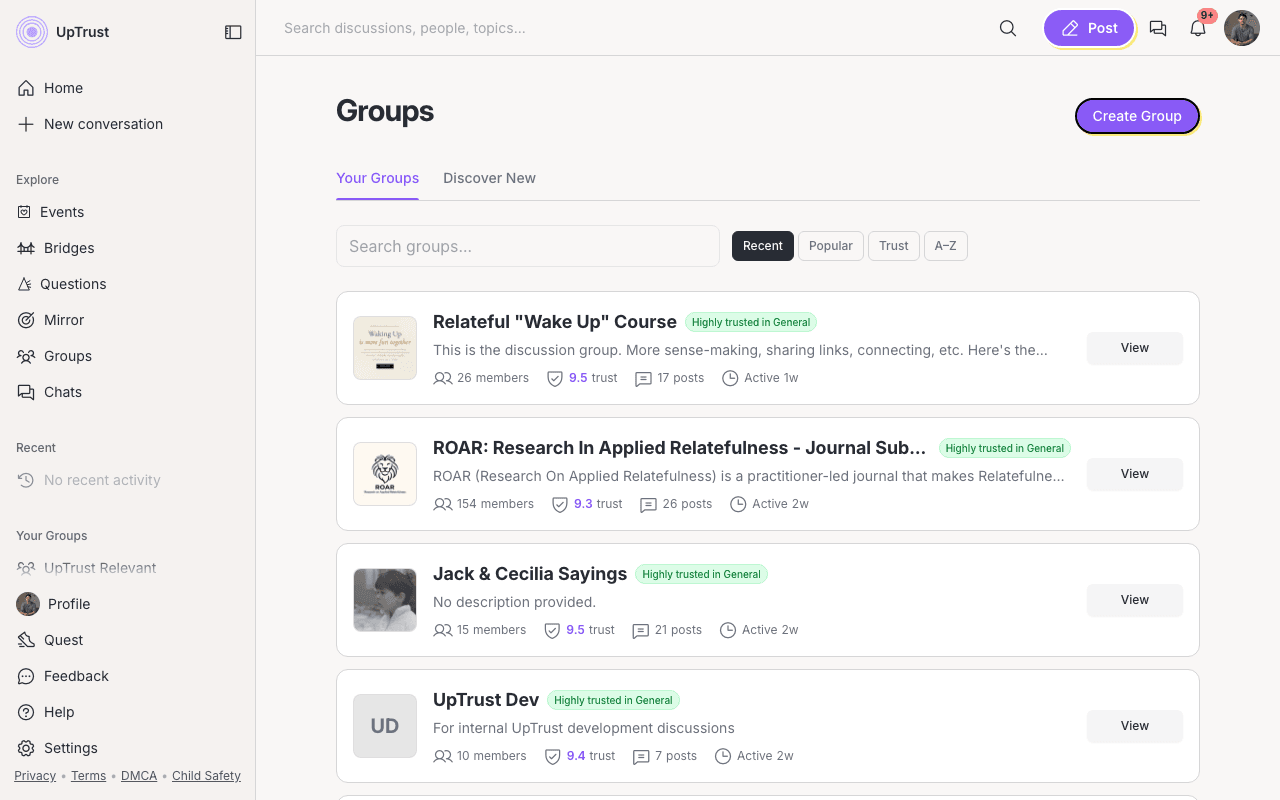
Task: Click the Search groups input field
Action: point(528,246)
